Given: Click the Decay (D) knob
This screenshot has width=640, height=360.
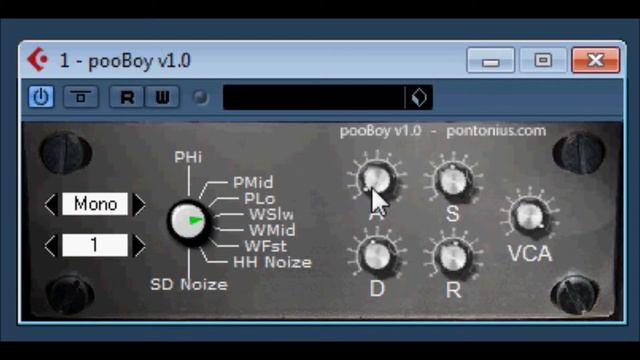Looking at the screenshot, I should coord(376,256).
